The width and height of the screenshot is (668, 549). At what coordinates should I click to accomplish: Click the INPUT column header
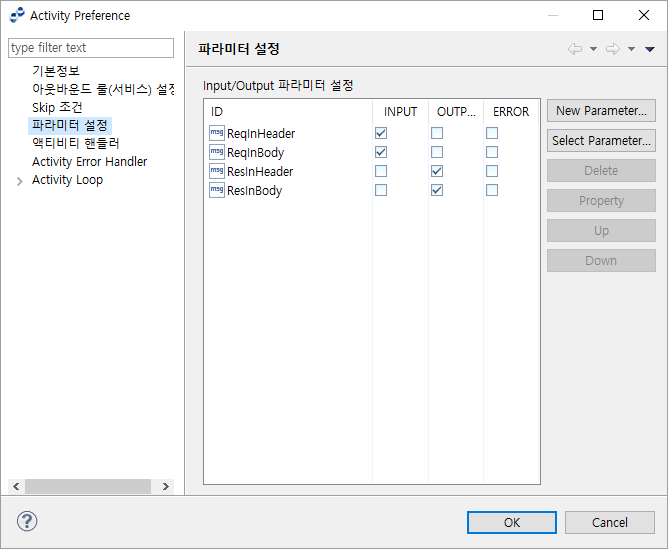pos(400,112)
